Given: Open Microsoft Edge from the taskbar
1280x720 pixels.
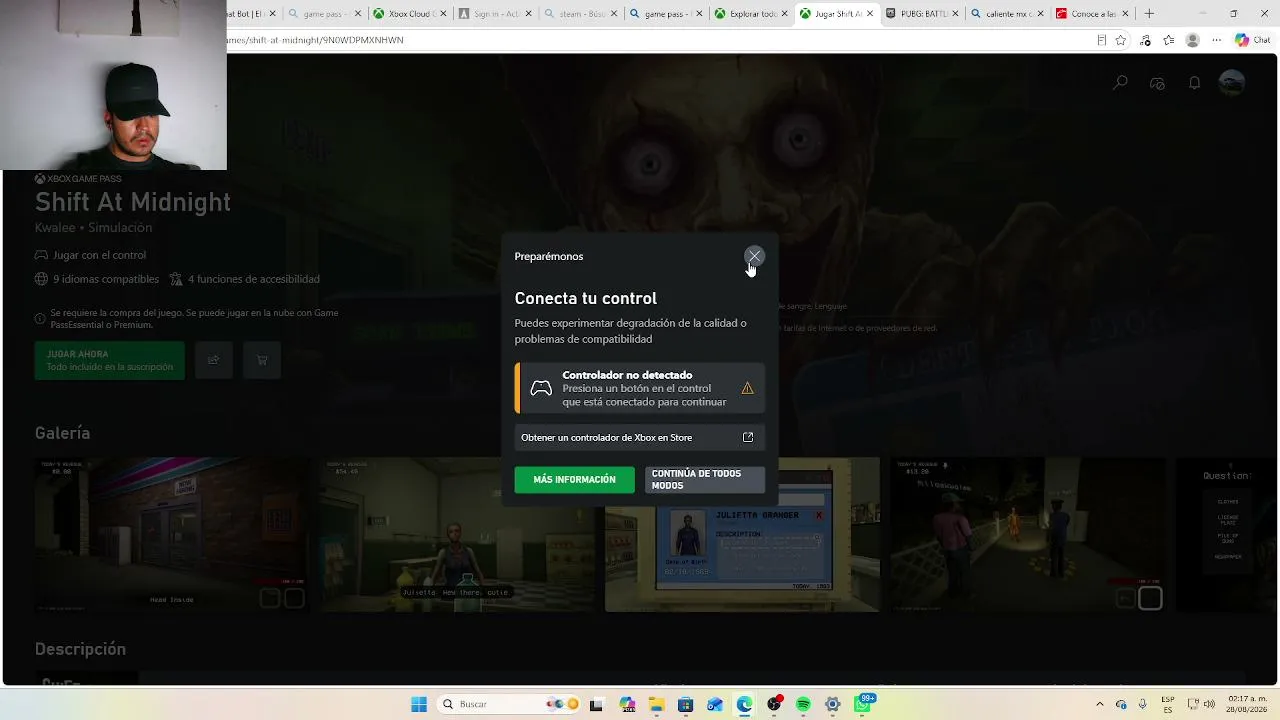Looking at the screenshot, I should point(744,705).
